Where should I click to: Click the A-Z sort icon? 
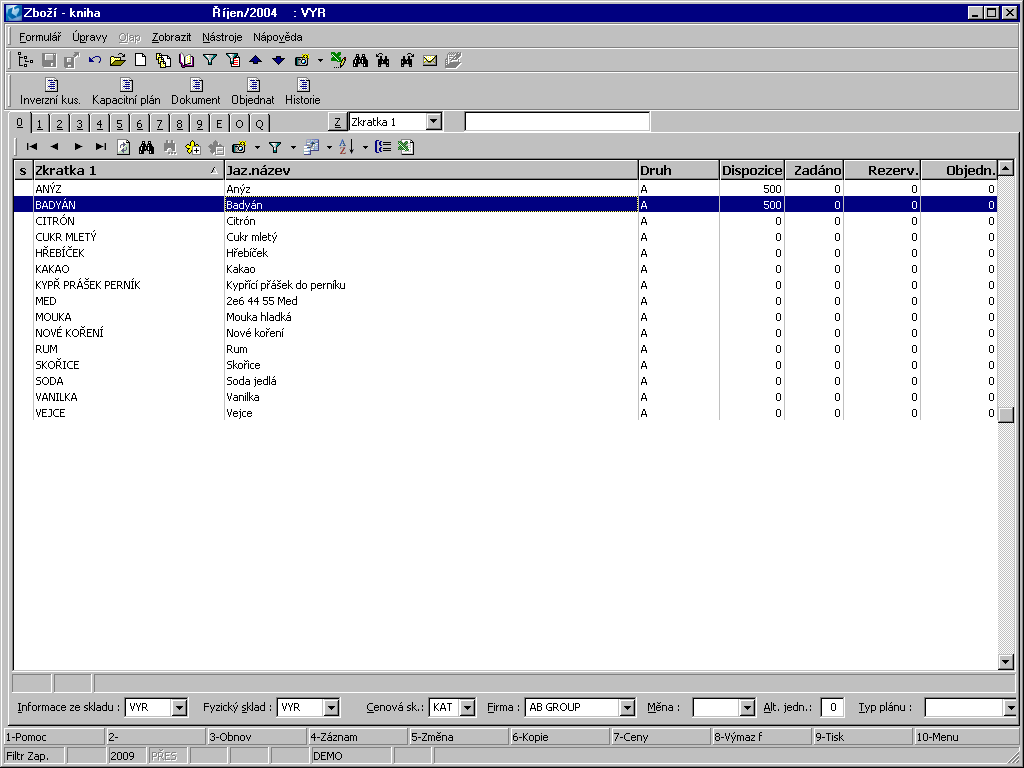pyautogui.click(x=346, y=147)
